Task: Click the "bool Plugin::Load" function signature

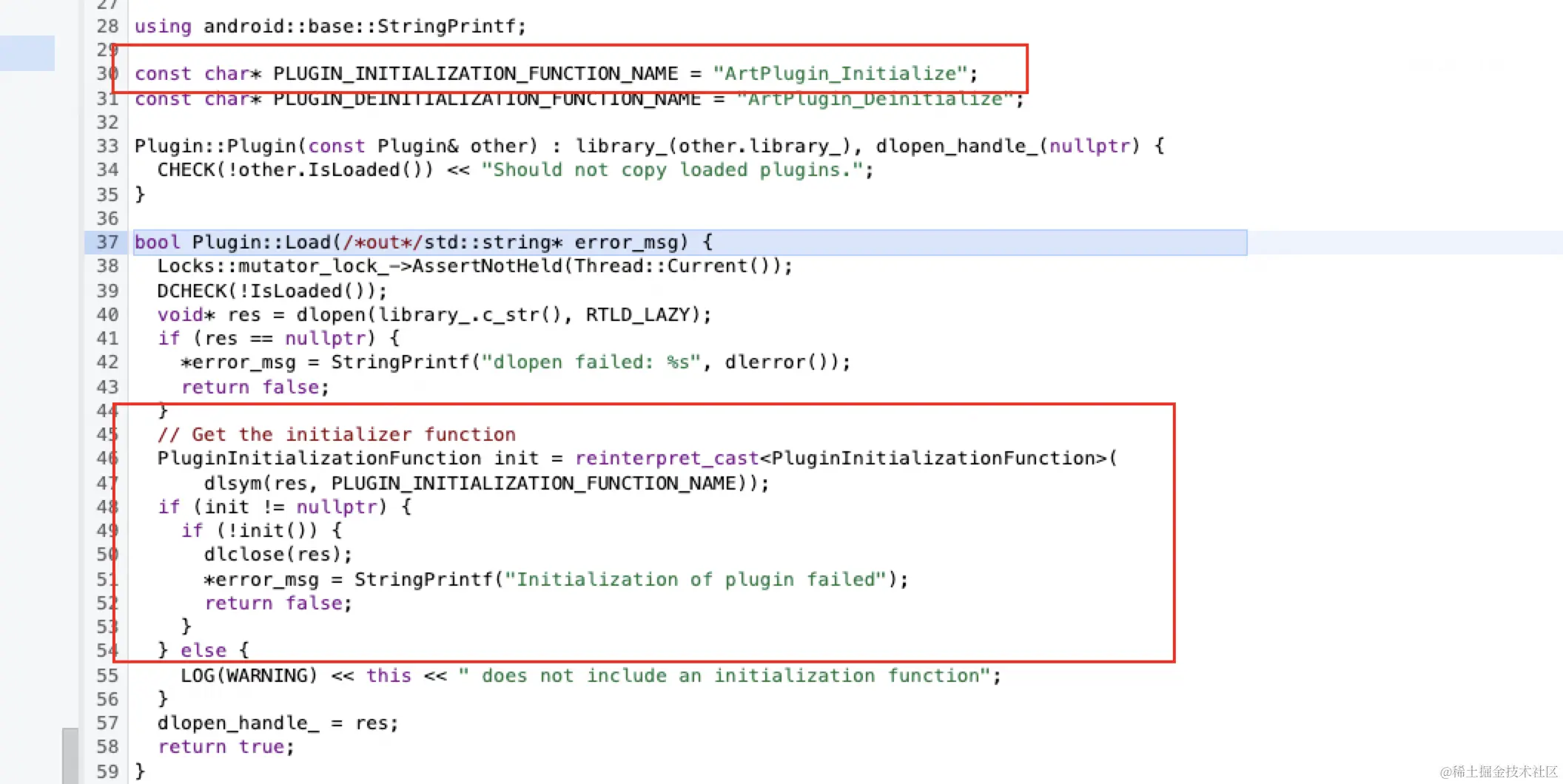Action: coord(423,243)
